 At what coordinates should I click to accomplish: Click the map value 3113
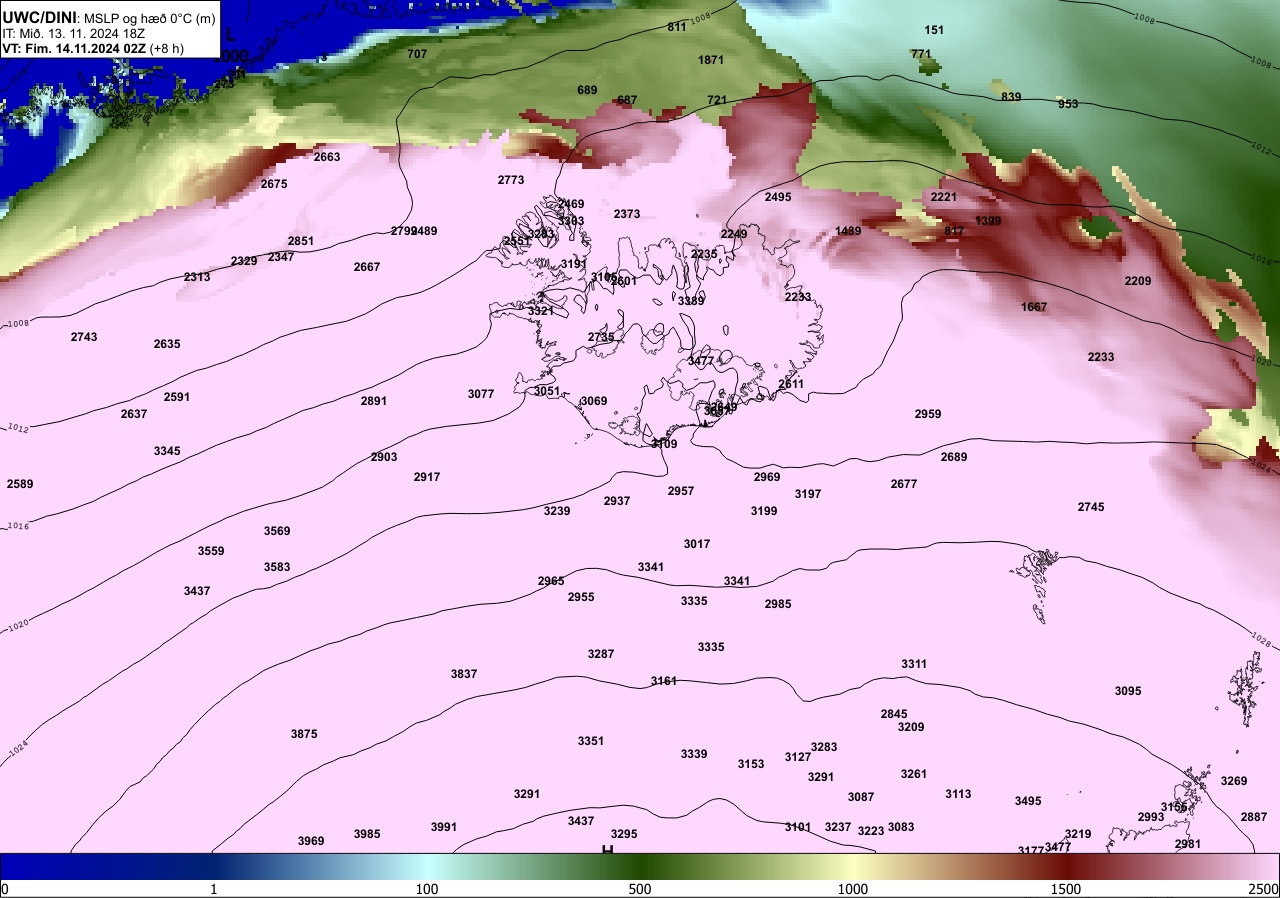[958, 794]
